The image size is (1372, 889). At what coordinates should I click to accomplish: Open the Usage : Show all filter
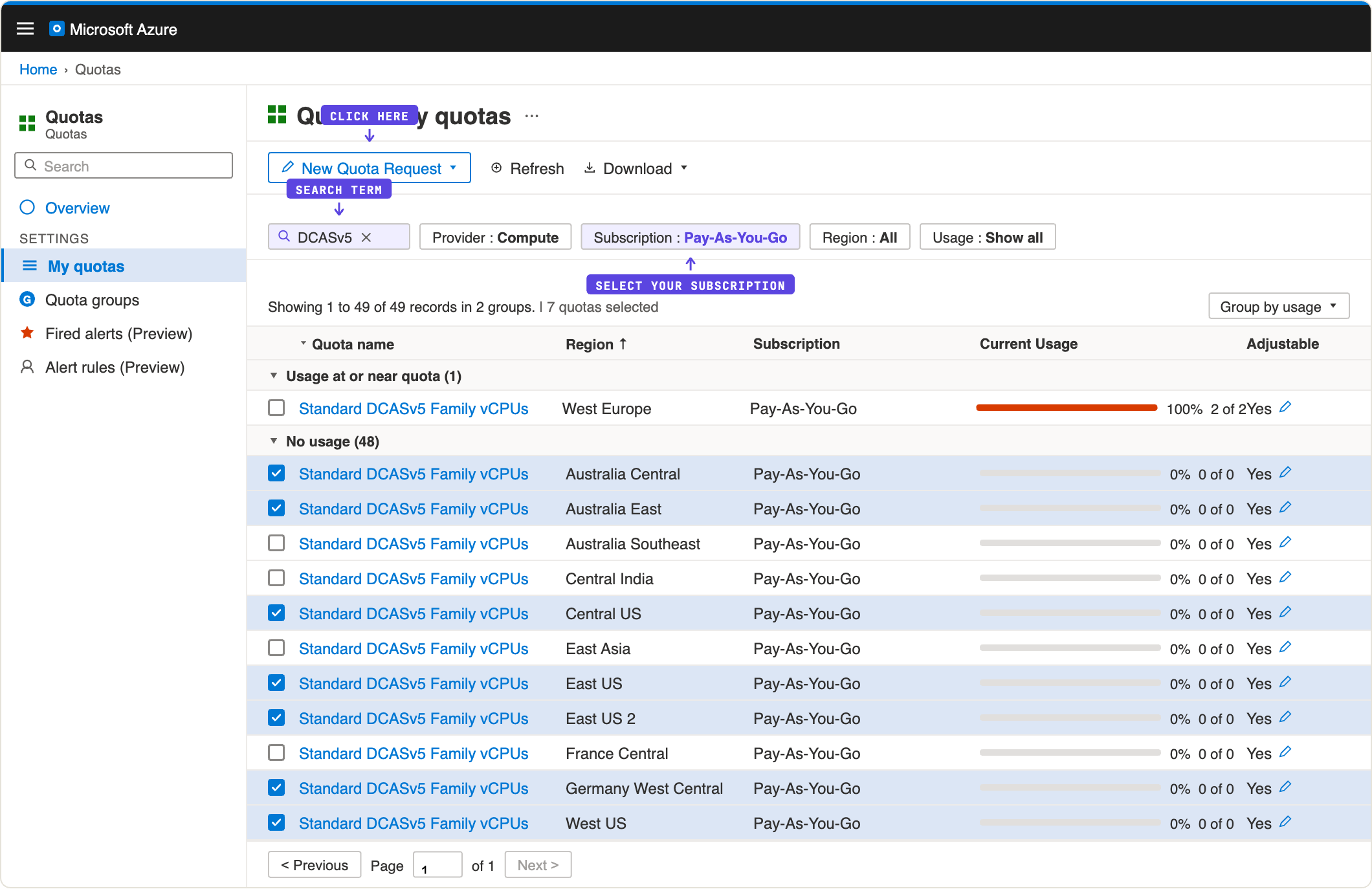pyautogui.click(x=988, y=237)
